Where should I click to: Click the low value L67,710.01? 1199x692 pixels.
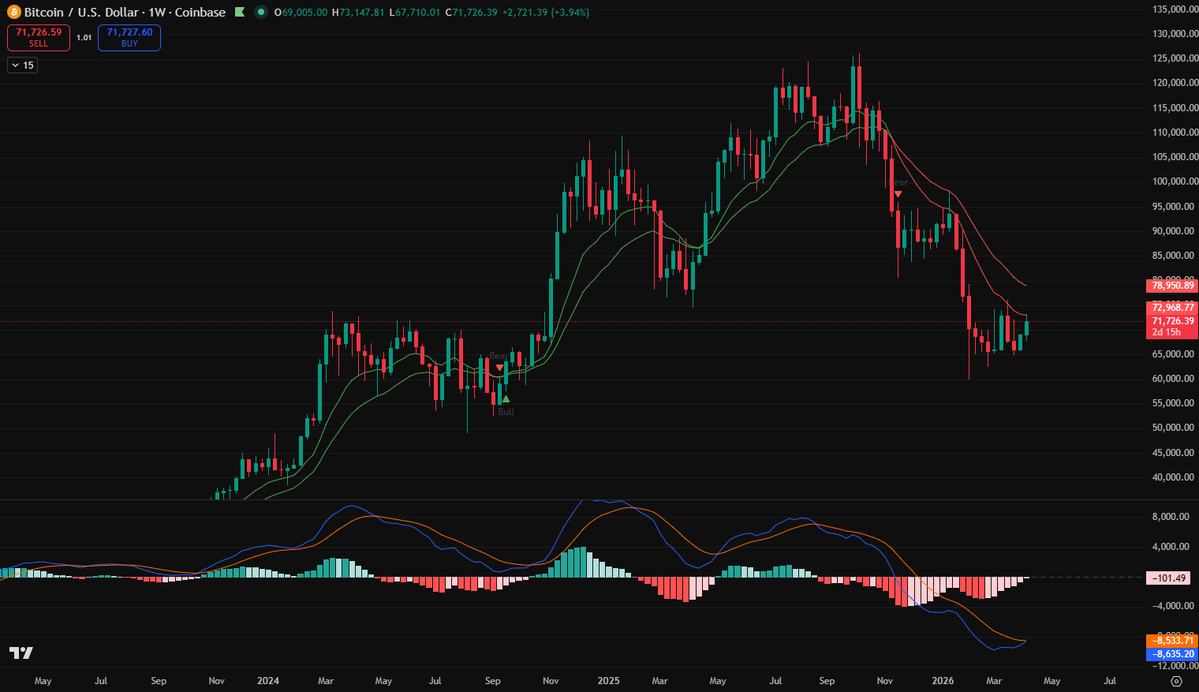(x=414, y=12)
